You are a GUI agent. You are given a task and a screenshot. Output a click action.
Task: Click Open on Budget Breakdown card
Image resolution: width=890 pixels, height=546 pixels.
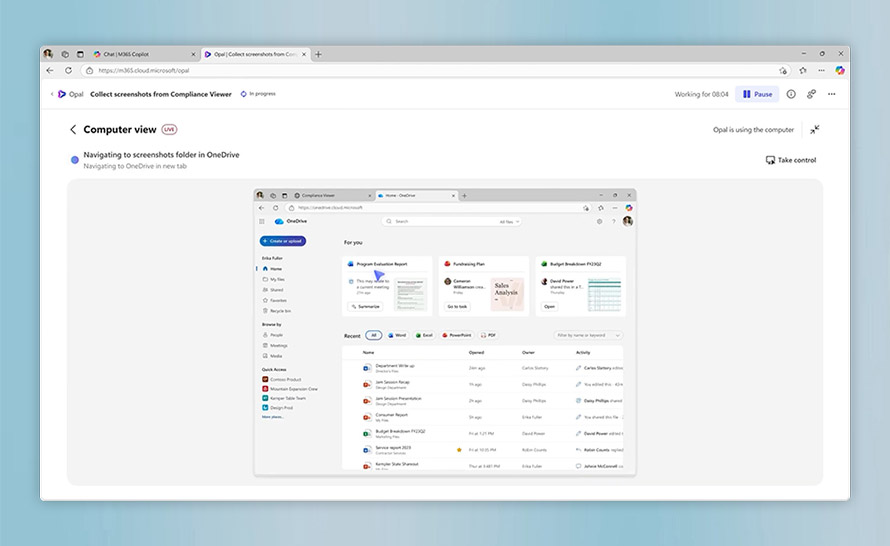point(549,306)
